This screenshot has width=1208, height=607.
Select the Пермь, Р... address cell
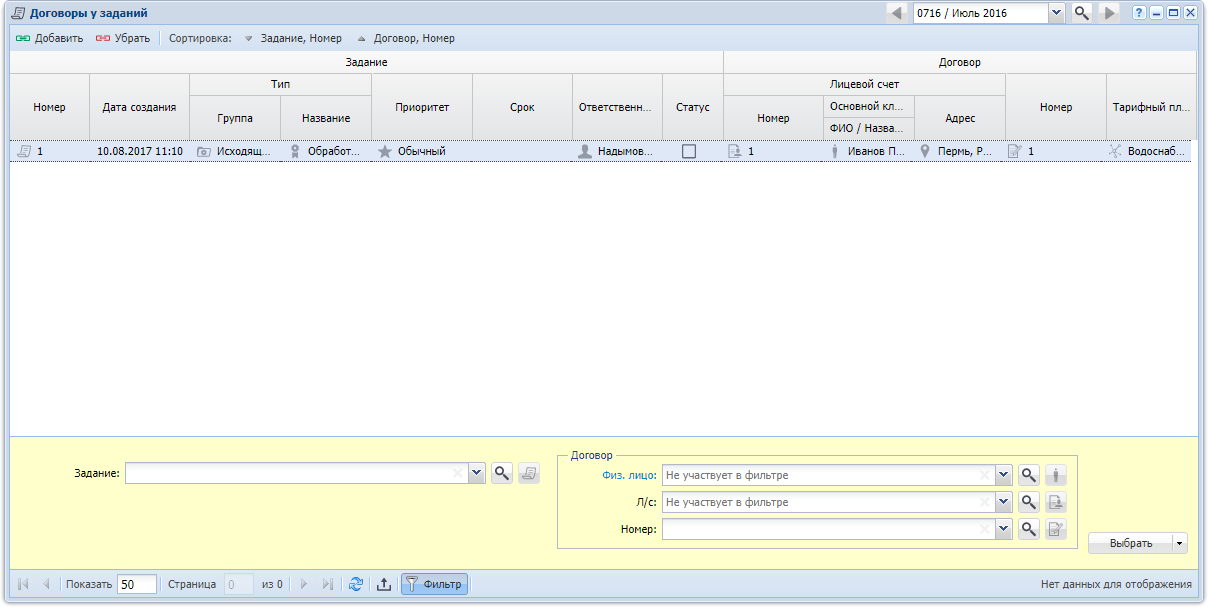(x=960, y=151)
